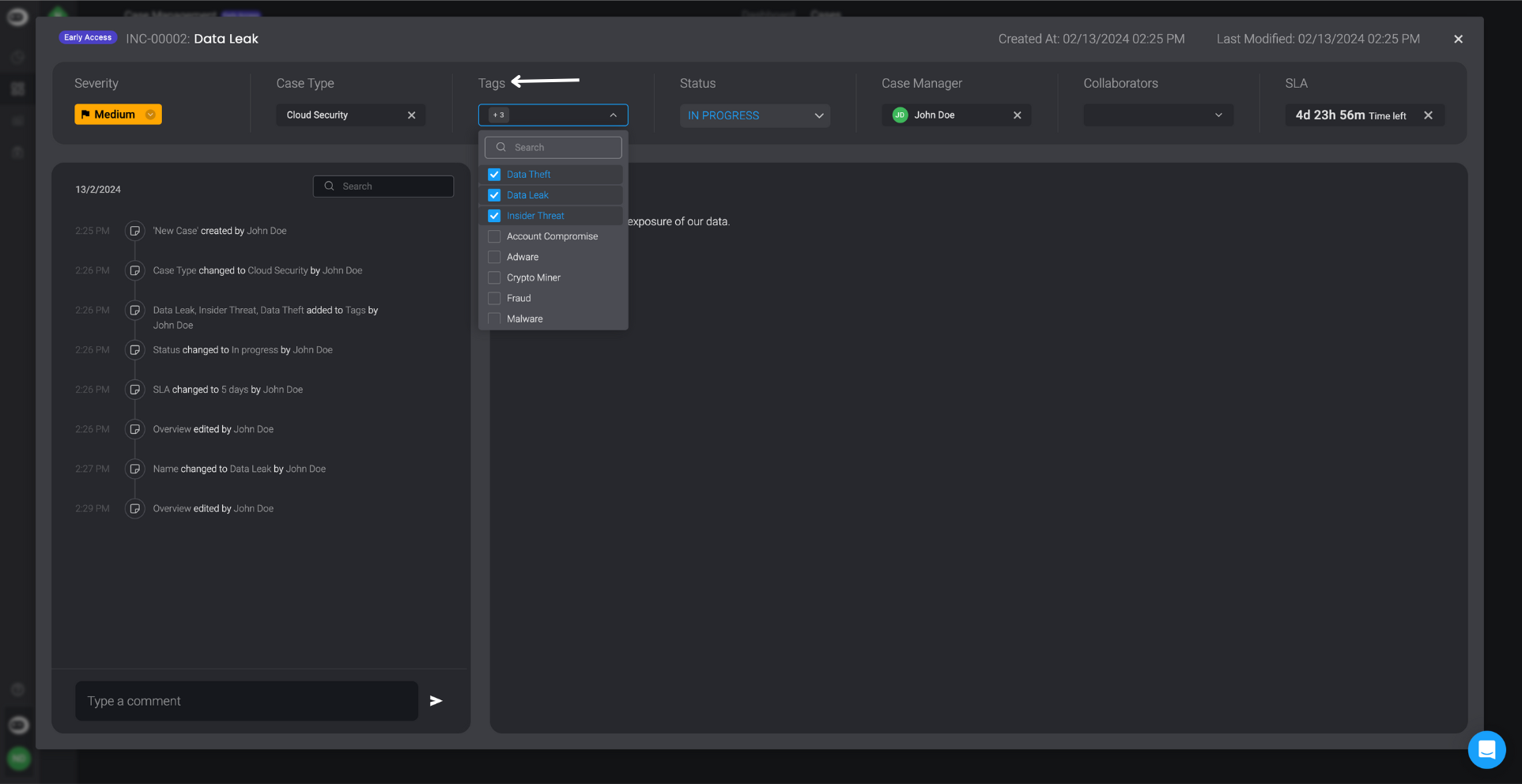
Task: Click the note icon for Status changed entry
Action: point(135,350)
